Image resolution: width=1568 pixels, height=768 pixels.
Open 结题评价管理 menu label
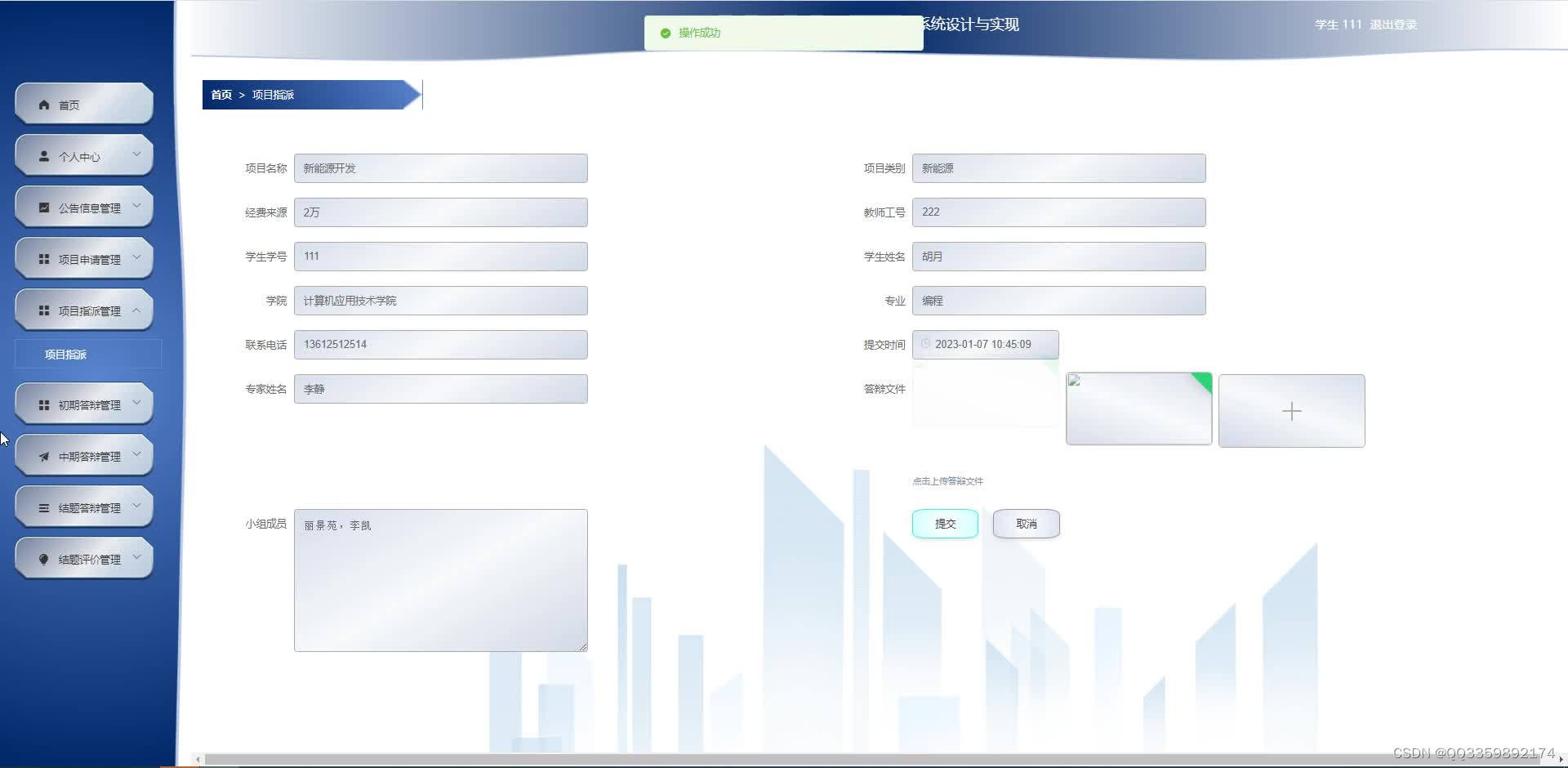89,560
